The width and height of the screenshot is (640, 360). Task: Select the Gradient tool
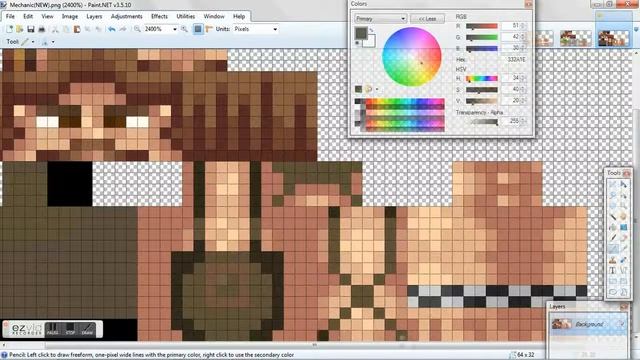point(624,227)
